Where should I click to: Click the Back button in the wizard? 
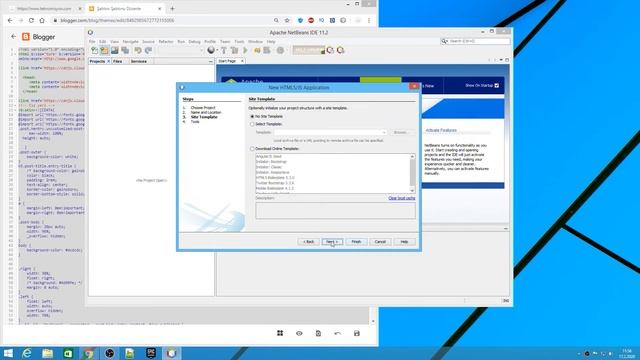point(309,242)
